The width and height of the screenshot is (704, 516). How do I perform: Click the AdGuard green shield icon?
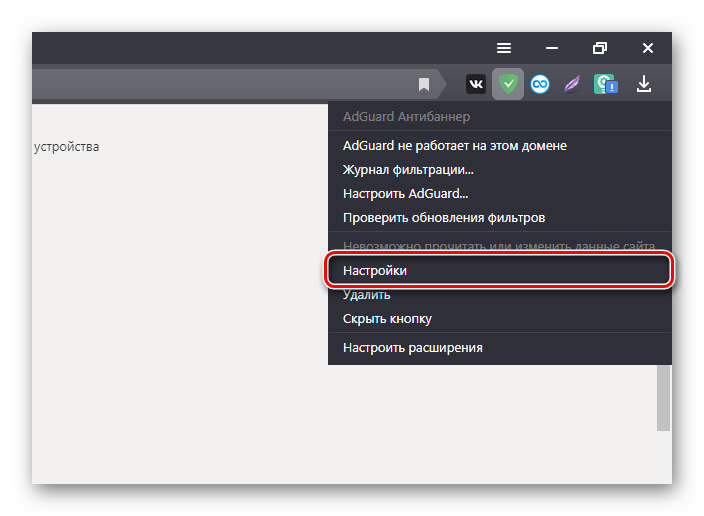point(508,84)
